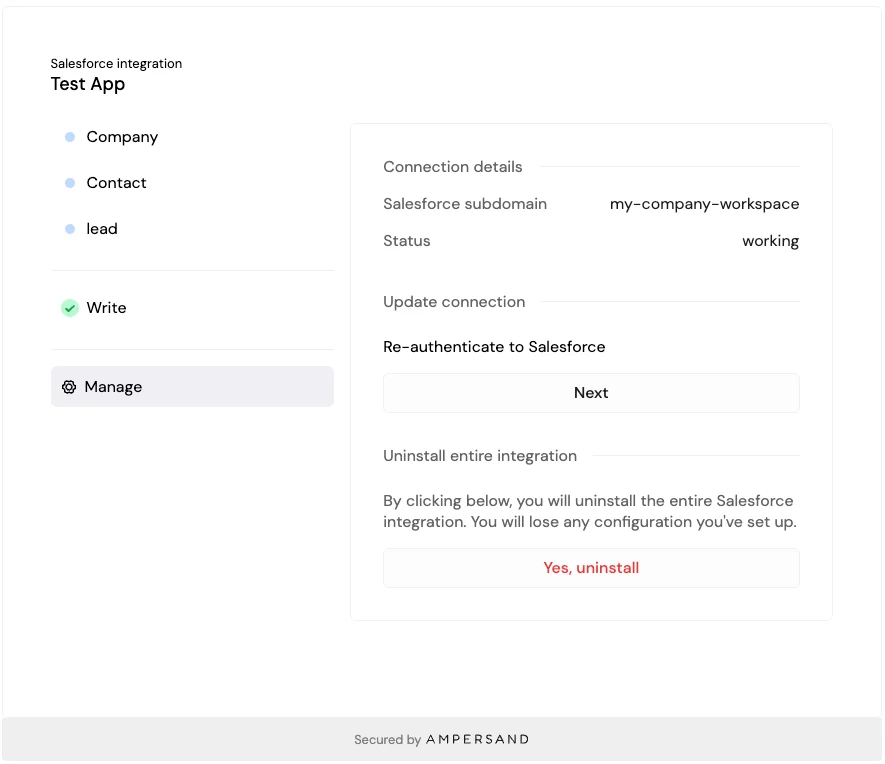
Task: Click the Test App title
Action: (x=87, y=84)
